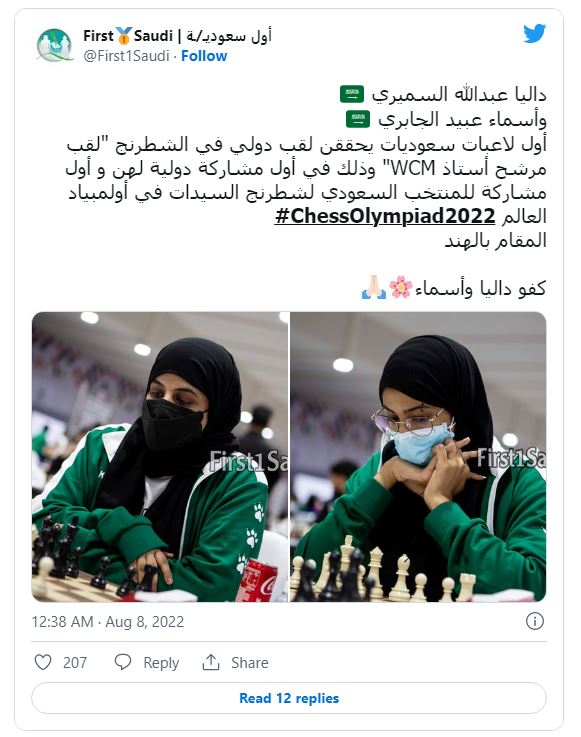Click the Reply text label

tap(161, 663)
